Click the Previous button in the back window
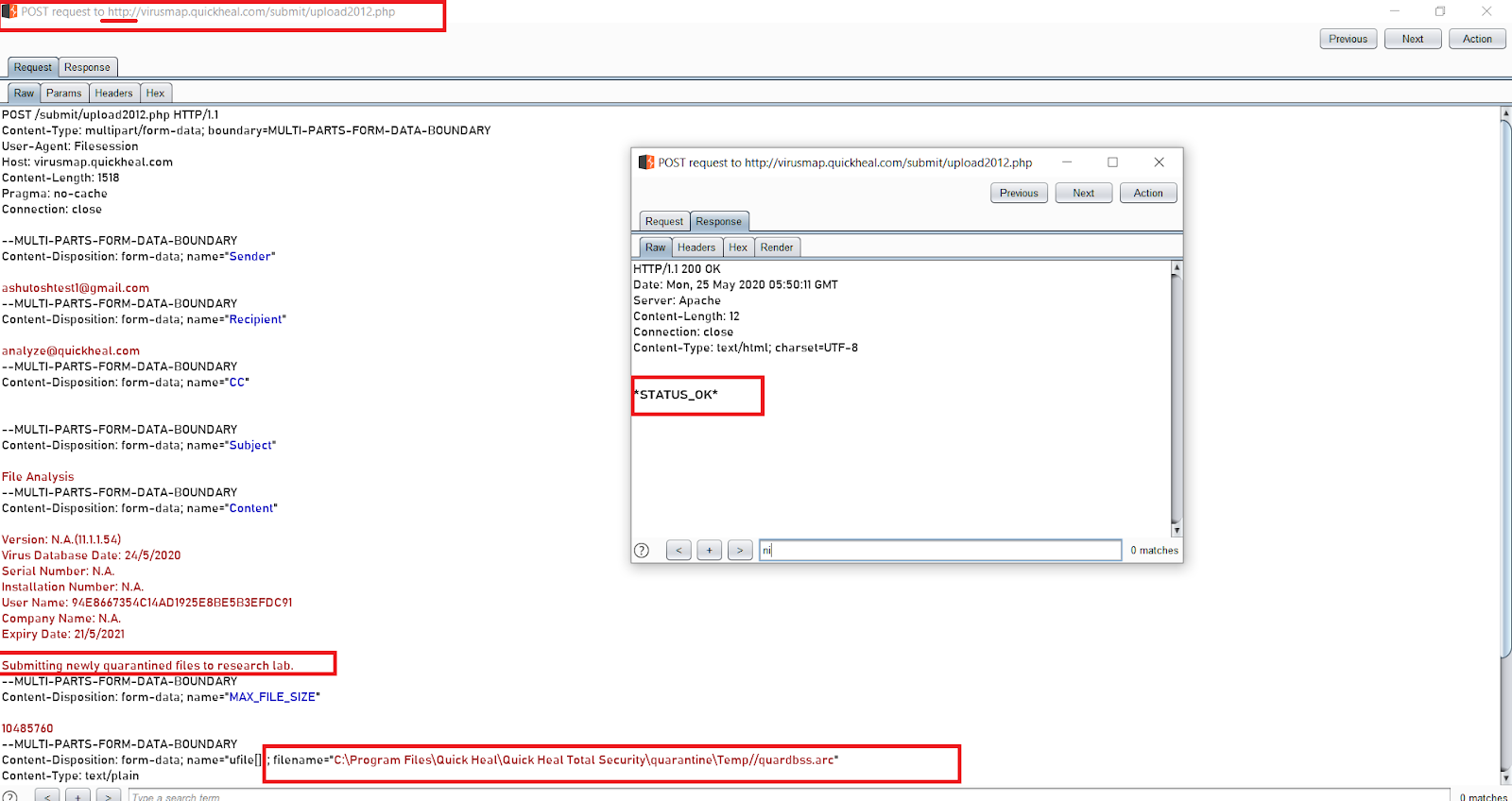1512x801 pixels. click(x=1348, y=39)
